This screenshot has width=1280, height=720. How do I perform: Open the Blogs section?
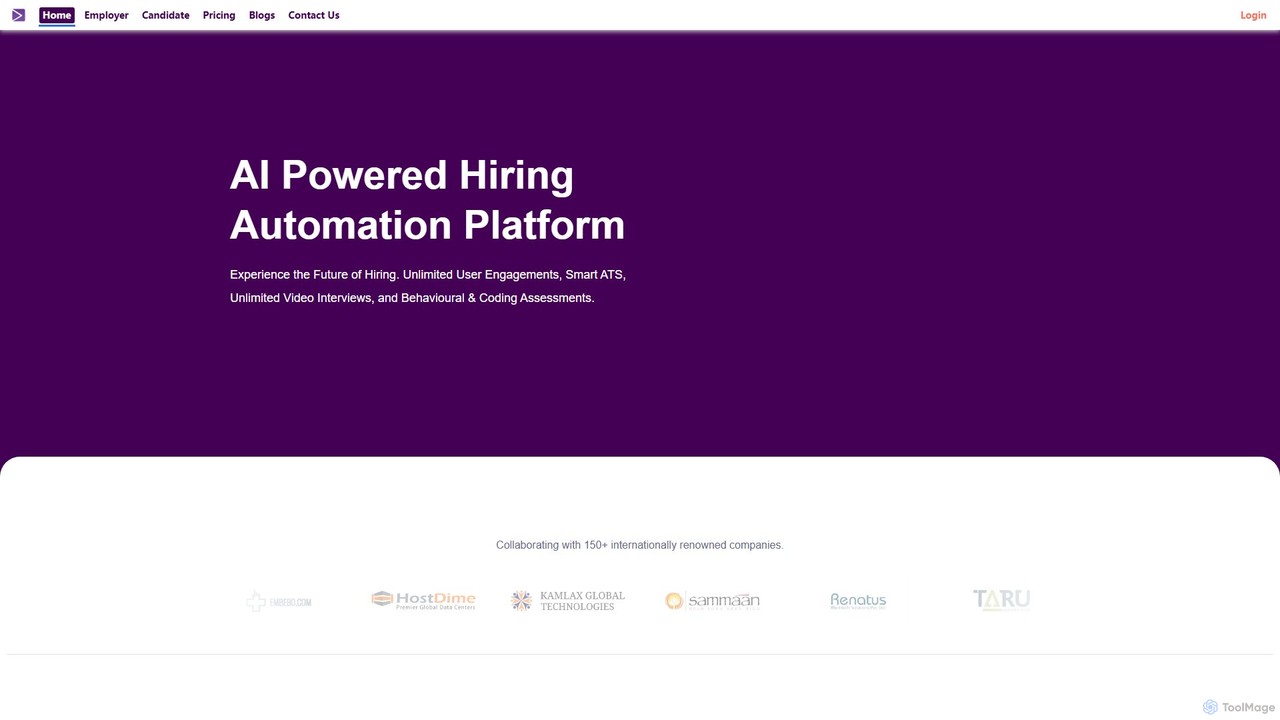262,15
